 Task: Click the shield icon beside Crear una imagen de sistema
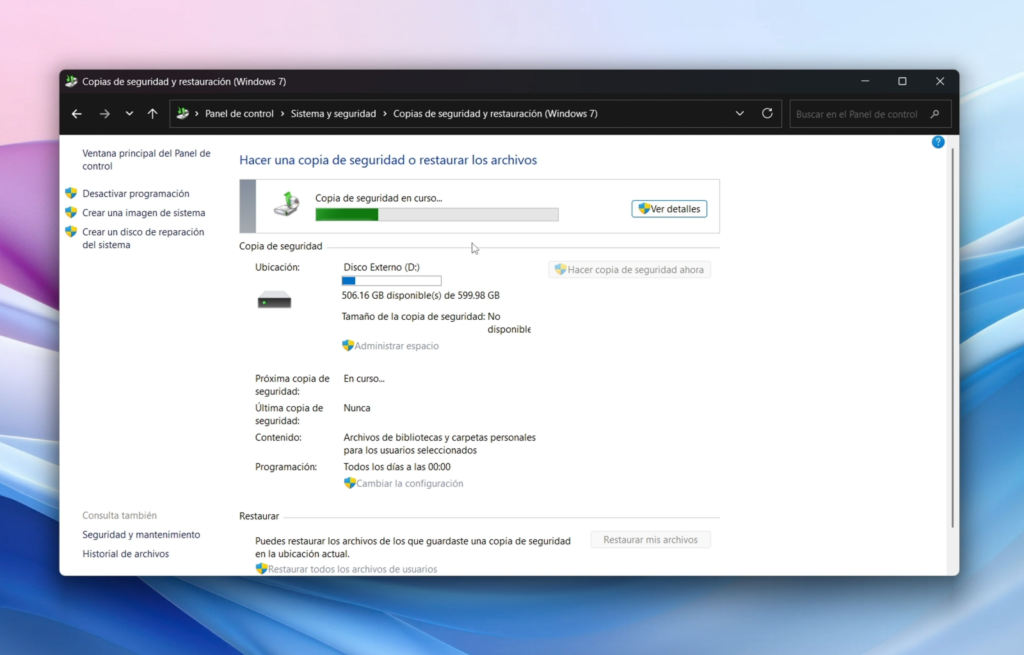pyautogui.click(x=71, y=213)
